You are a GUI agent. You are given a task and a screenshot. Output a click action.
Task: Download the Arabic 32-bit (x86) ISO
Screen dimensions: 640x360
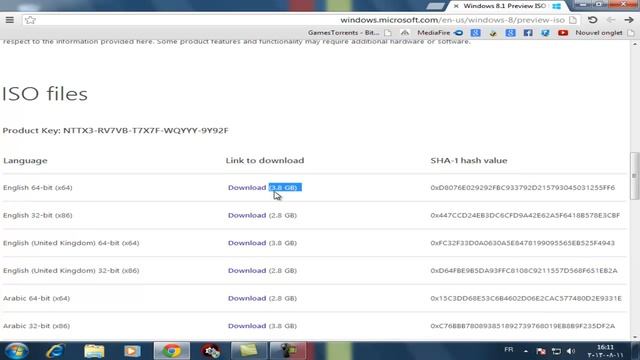247,326
